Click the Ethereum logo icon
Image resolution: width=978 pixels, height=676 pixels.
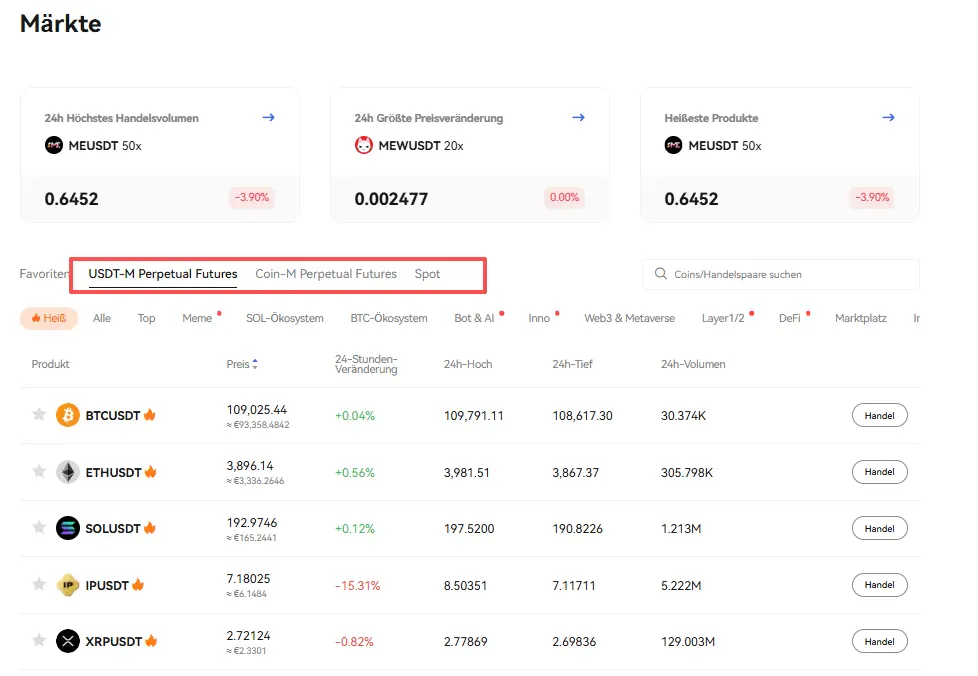click(x=68, y=472)
